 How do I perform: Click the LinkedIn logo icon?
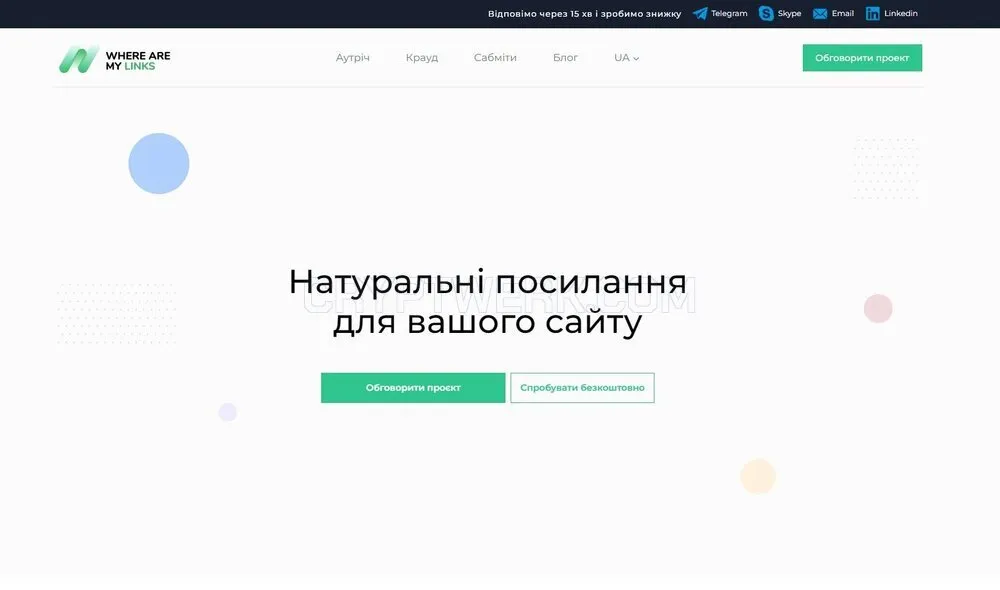[x=872, y=13]
